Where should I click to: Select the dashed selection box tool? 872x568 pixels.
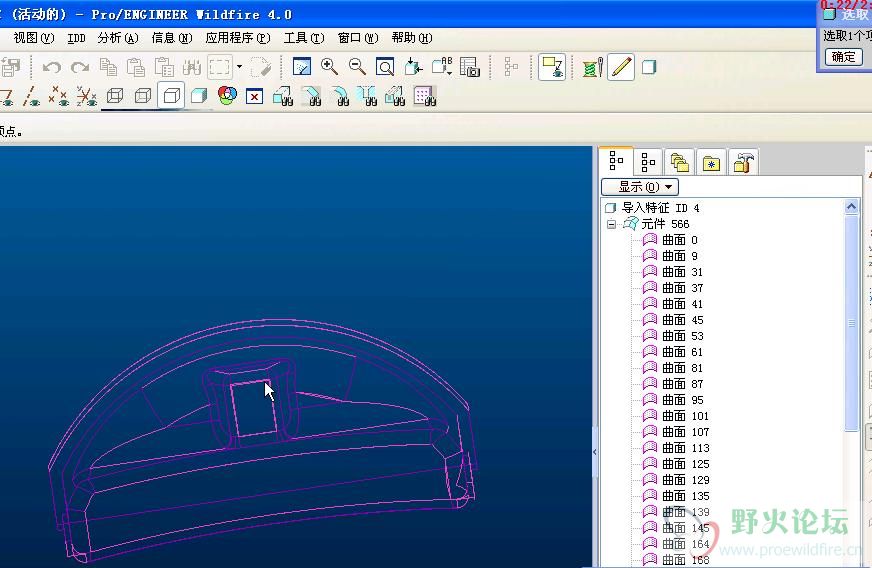coord(220,67)
